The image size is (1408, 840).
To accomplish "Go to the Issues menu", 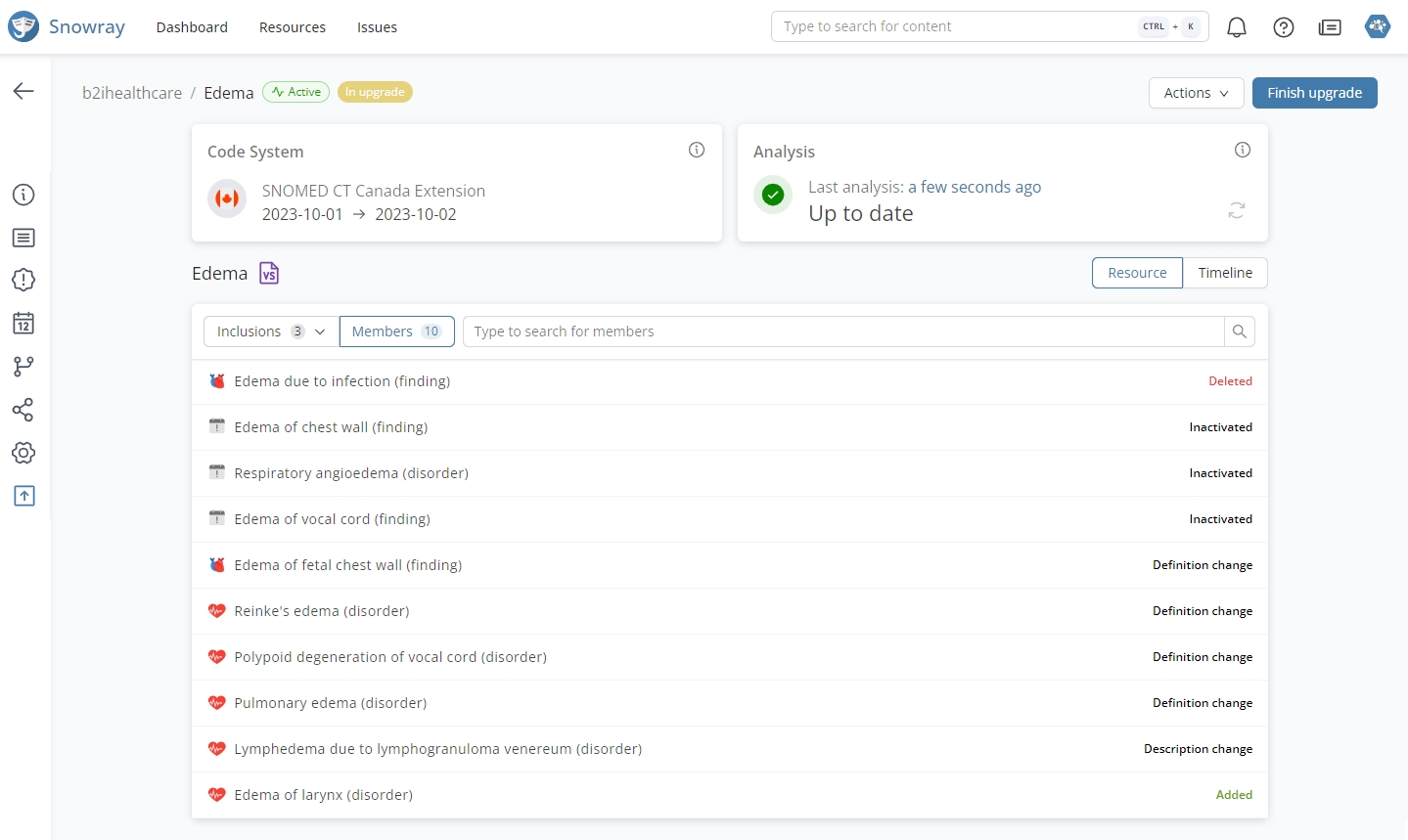I will coord(377,27).
